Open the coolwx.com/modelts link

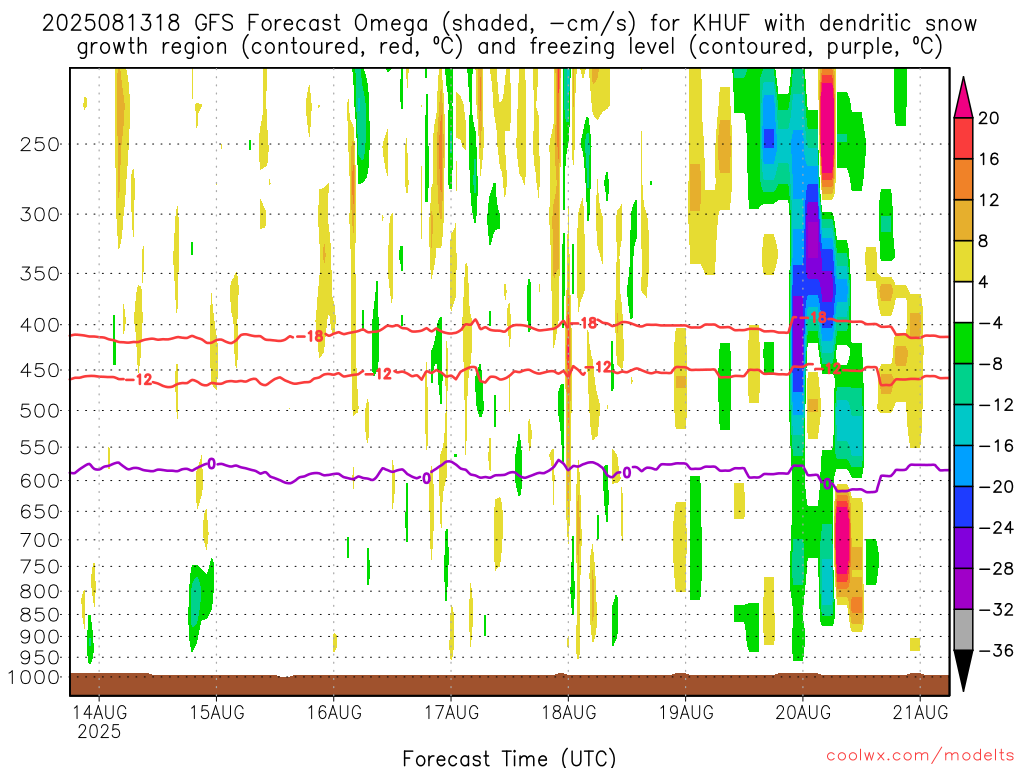(x=920, y=756)
